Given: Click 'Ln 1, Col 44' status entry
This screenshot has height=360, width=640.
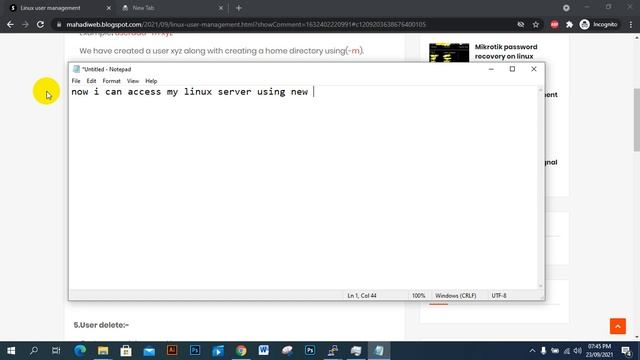Looking at the screenshot, I should tap(362, 296).
